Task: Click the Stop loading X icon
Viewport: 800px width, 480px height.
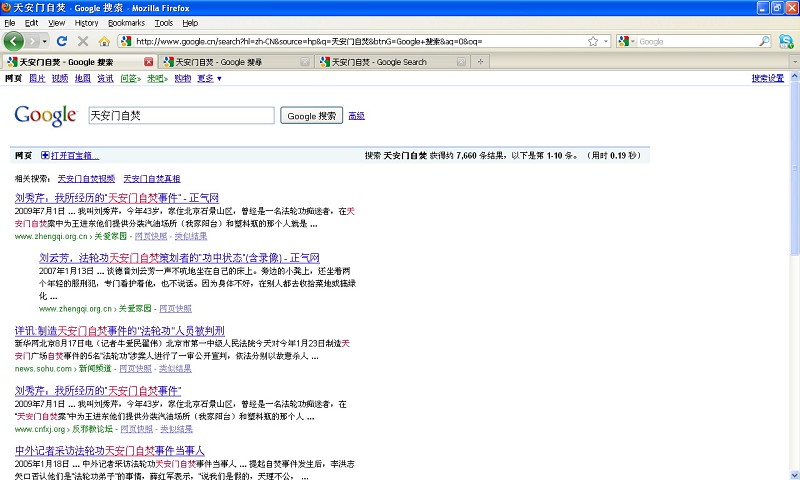Action: (x=83, y=41)
